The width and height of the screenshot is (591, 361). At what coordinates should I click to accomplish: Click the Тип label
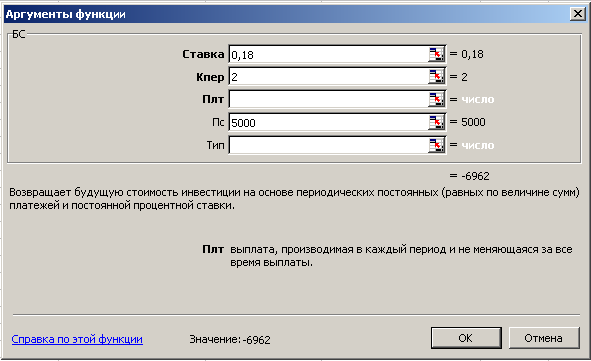(215, 145)
